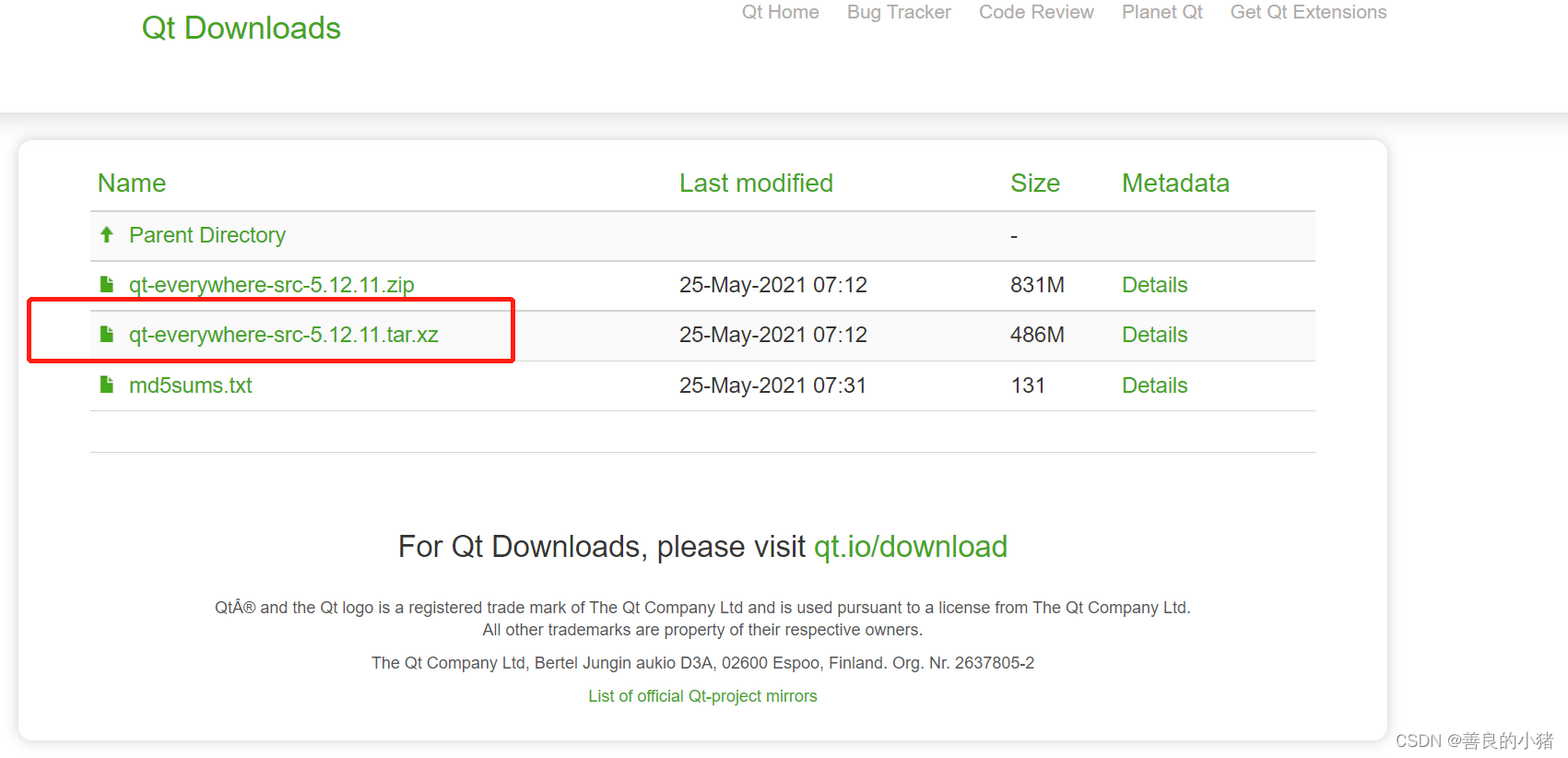Click the .tar.xz row's 25-May-2021 07:12 date
This screenshot has height=758, width=1568.
(773, 335)
